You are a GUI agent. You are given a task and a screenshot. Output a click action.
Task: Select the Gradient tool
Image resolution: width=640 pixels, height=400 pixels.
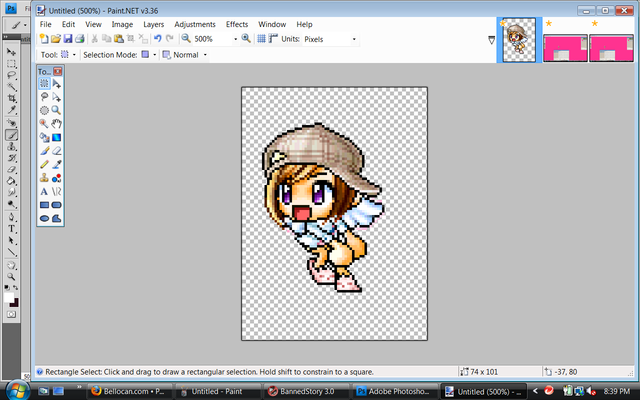point(56,137)
